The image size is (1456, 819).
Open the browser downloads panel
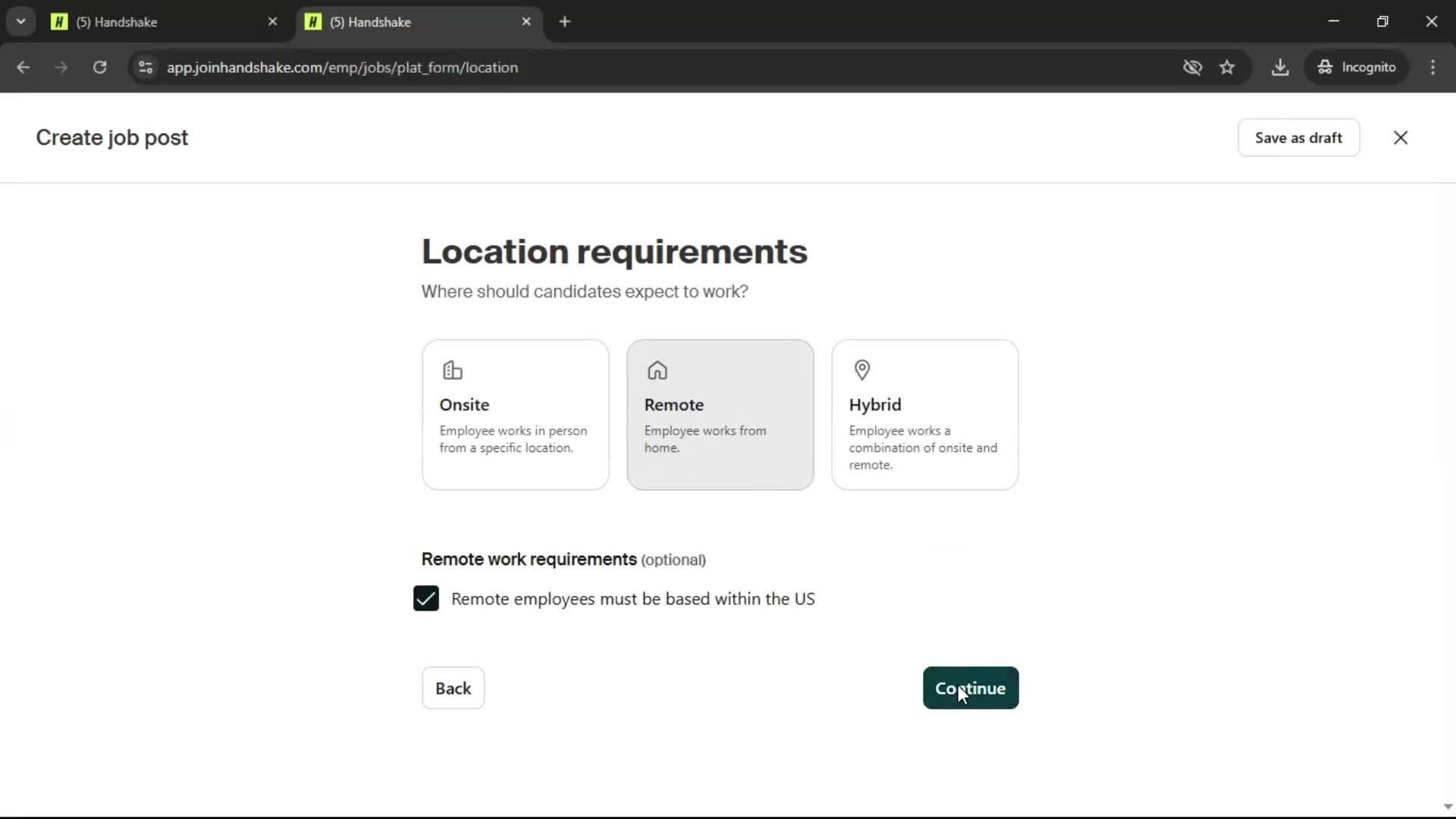[1280, 67]
